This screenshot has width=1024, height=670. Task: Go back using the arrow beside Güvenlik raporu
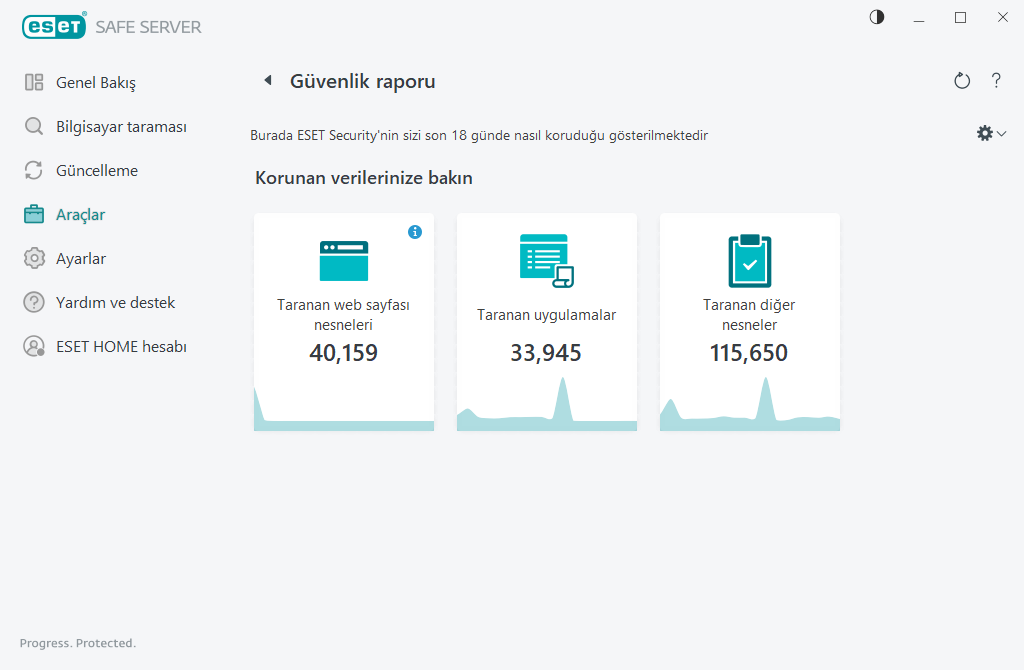pyautogui.click(x=268, y=80)
